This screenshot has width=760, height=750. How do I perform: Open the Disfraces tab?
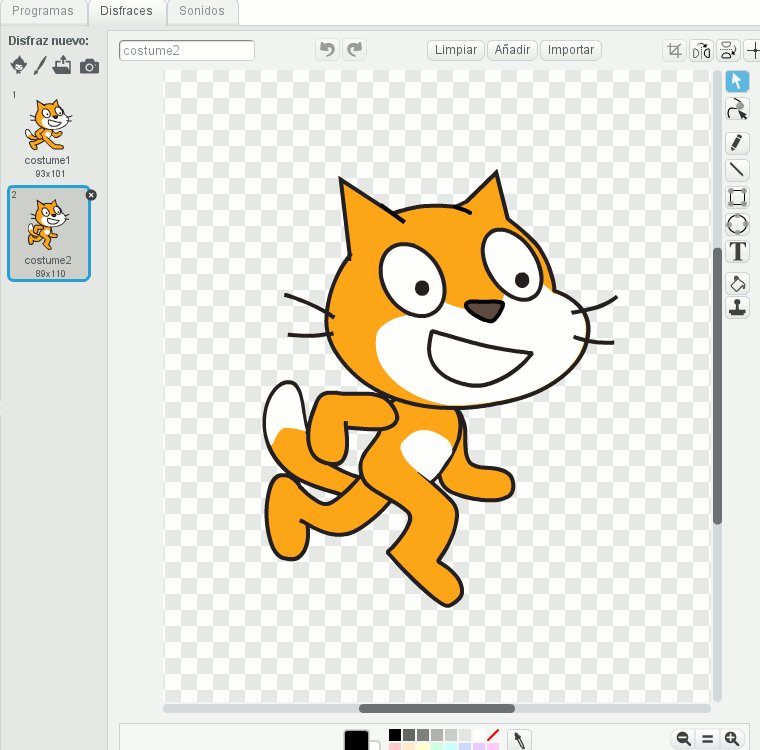tap(126, 11)
